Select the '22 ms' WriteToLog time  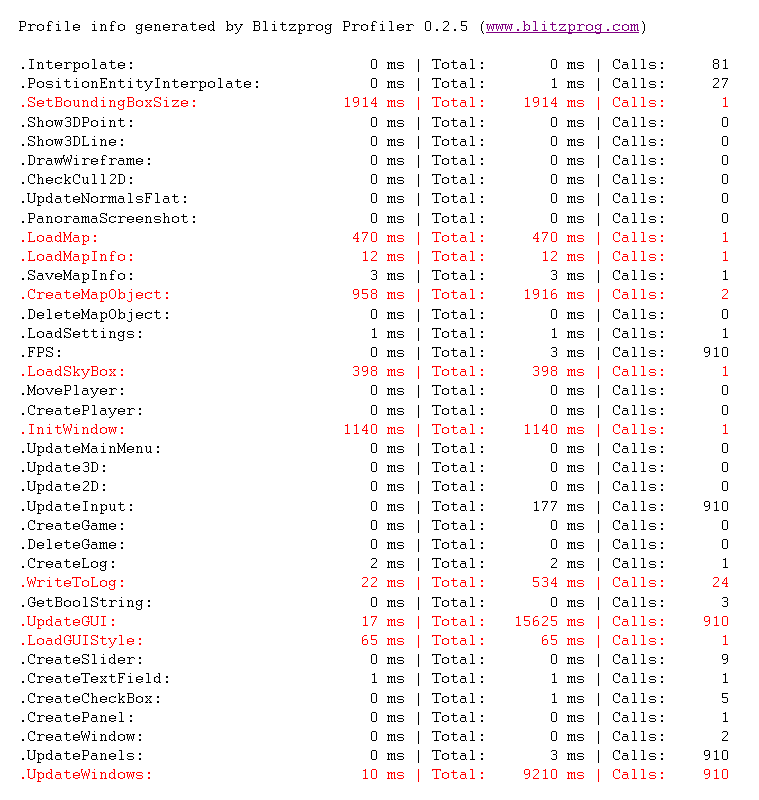click(x=383, y=583)
